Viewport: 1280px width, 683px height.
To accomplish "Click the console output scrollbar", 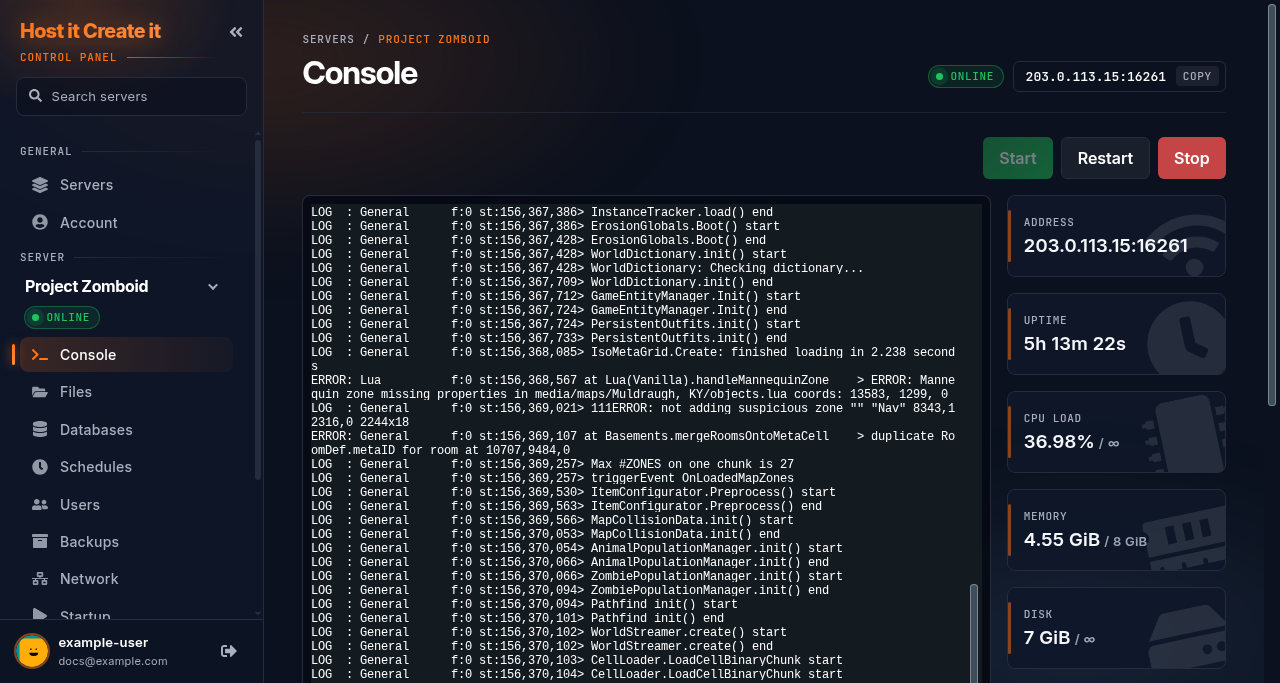I will point(974,634).
